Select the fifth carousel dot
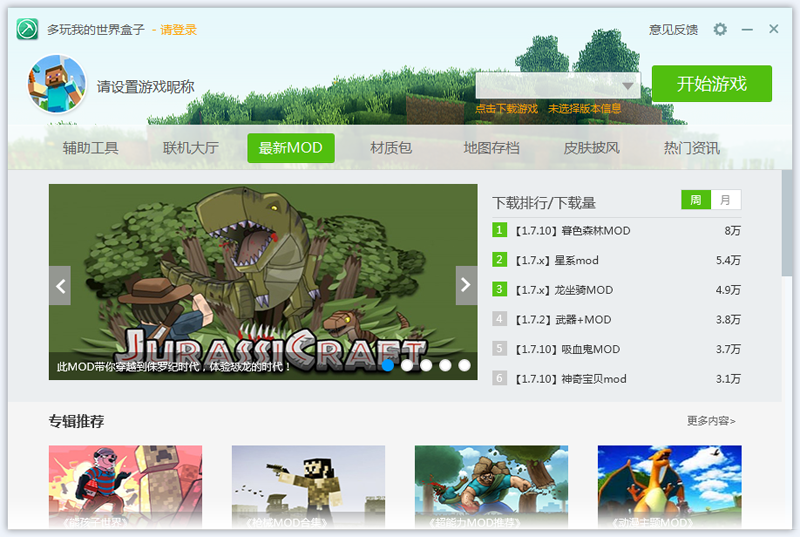 click(464, 365)
